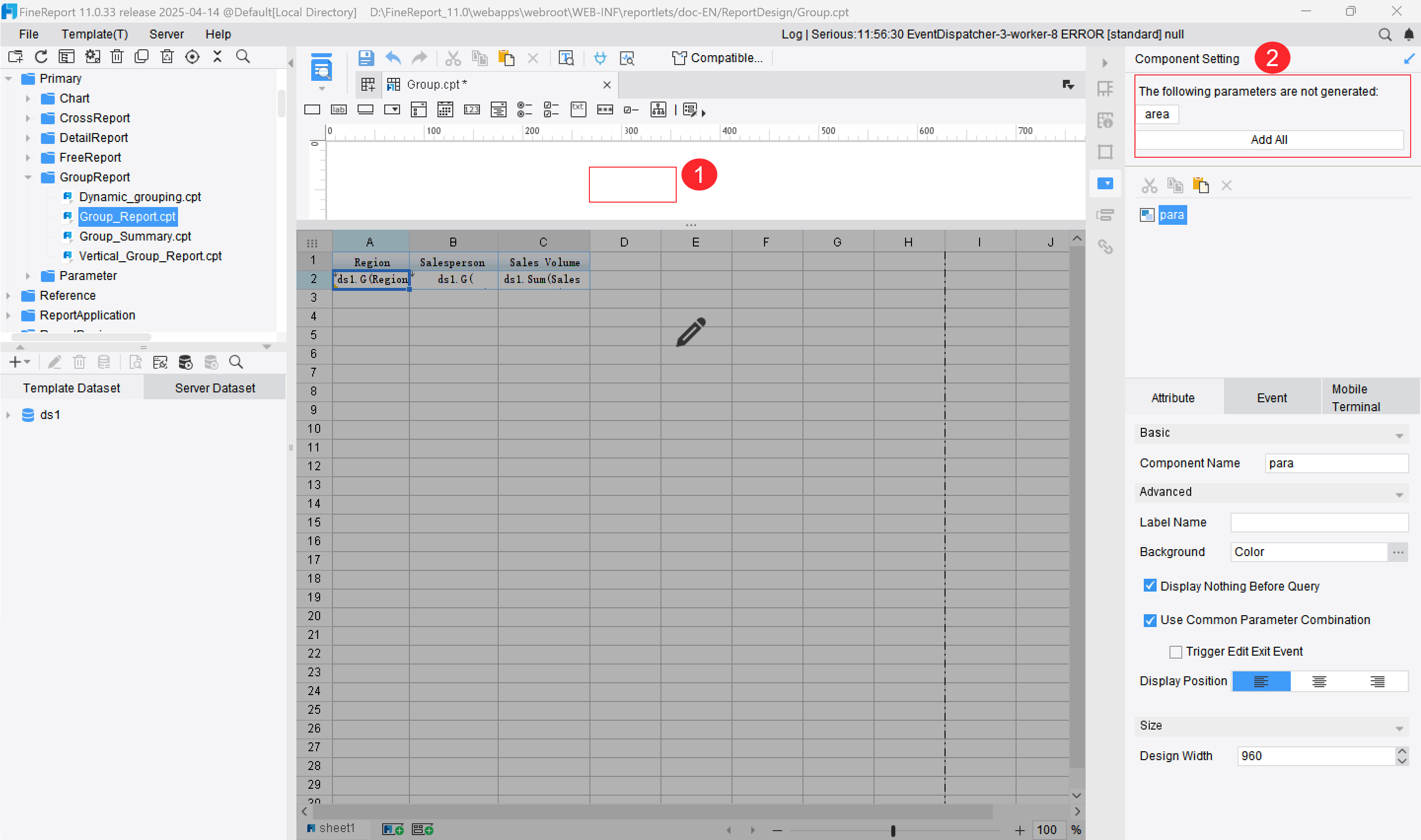Collapse the Basic section
This screenshot has width=1421, height=840.
click(x=1399, y=435)
